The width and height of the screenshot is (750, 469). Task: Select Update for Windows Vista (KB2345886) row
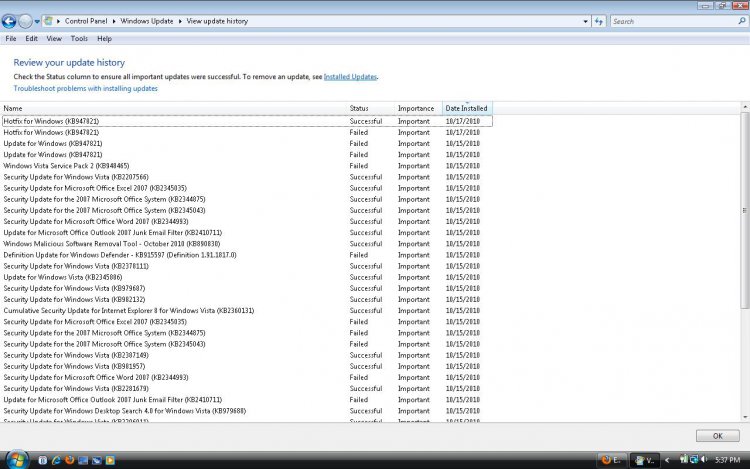(x=247, y=277)
